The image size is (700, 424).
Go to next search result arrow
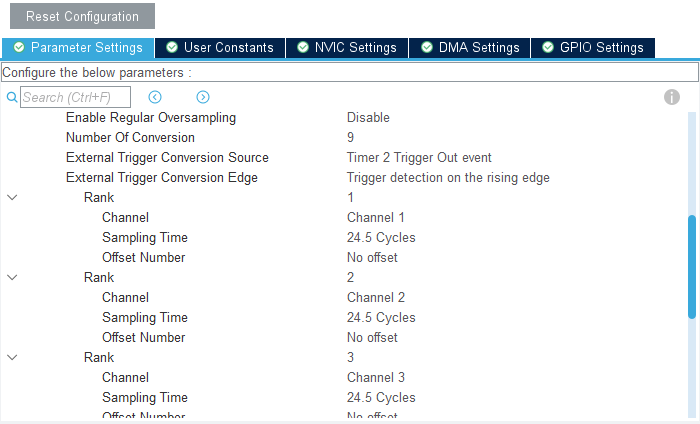coord(203,97)
